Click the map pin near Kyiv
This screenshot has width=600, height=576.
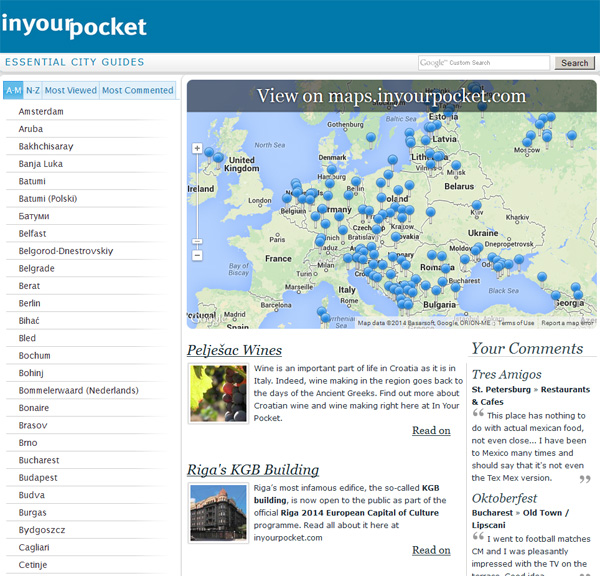coord(476,206)
